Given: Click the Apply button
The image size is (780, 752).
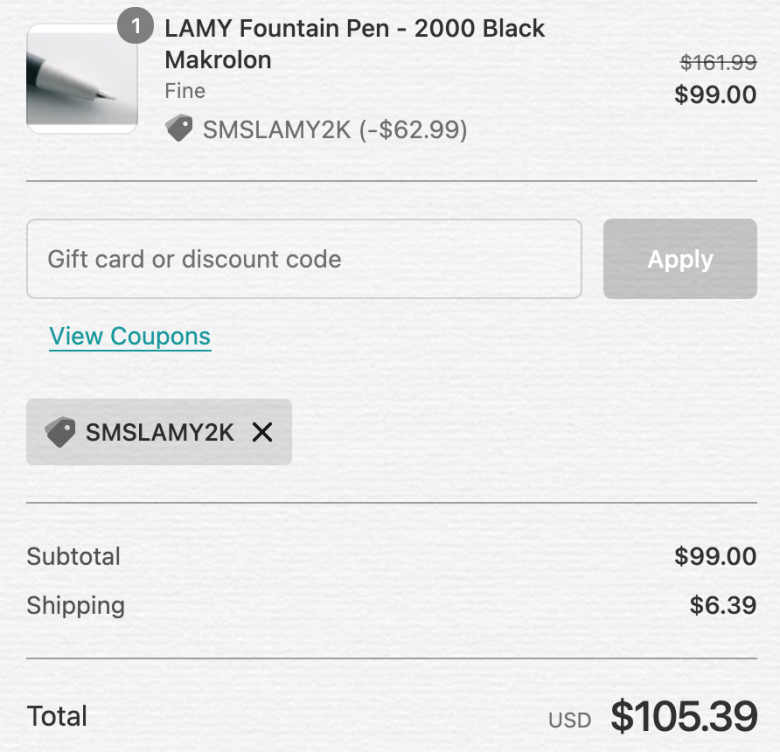Looking at the screenshot, I should [x=680, y=259].
